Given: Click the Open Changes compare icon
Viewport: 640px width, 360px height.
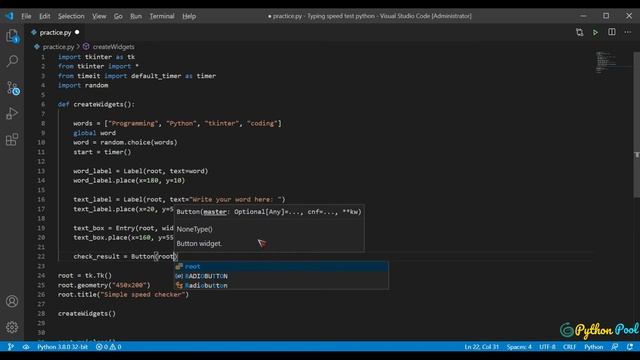Looking at the screenshot, I should 579,32.
